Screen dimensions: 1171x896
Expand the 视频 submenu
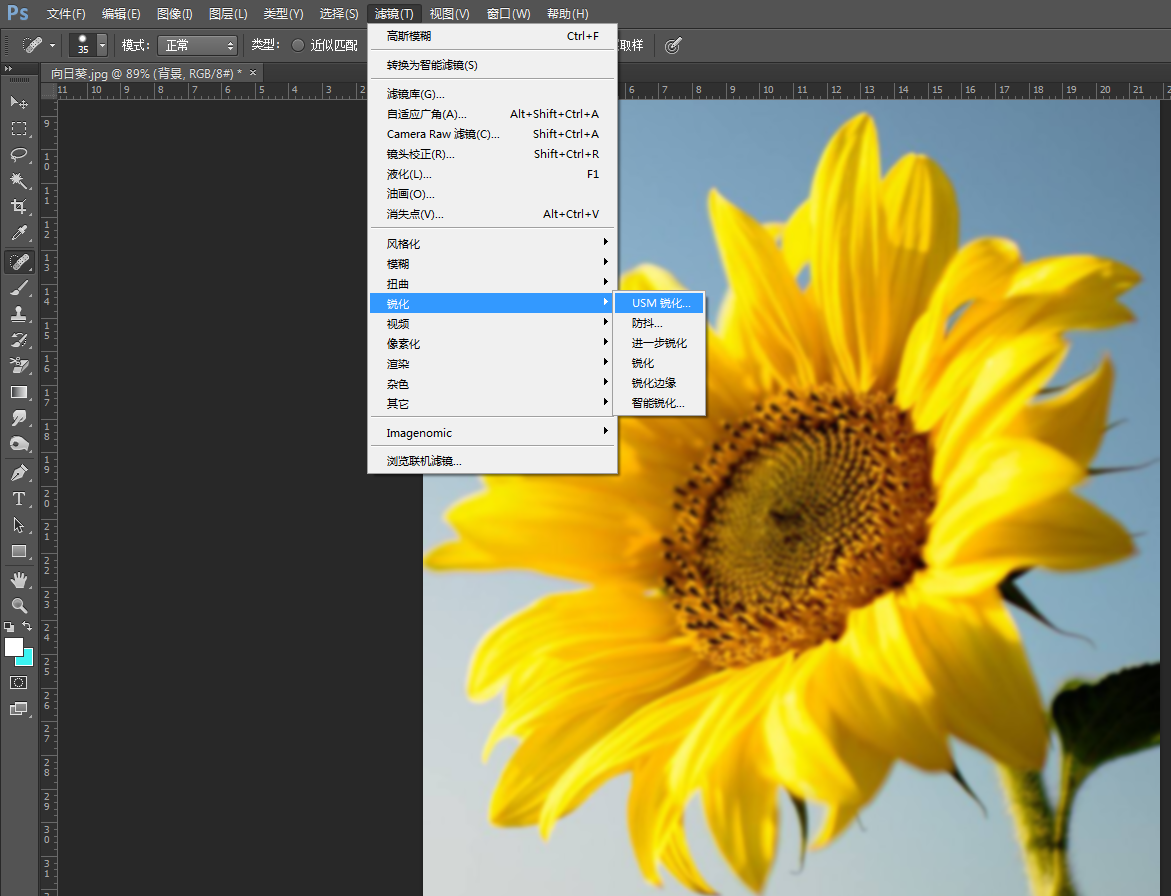pyautogui.click(x=493, y=323)
